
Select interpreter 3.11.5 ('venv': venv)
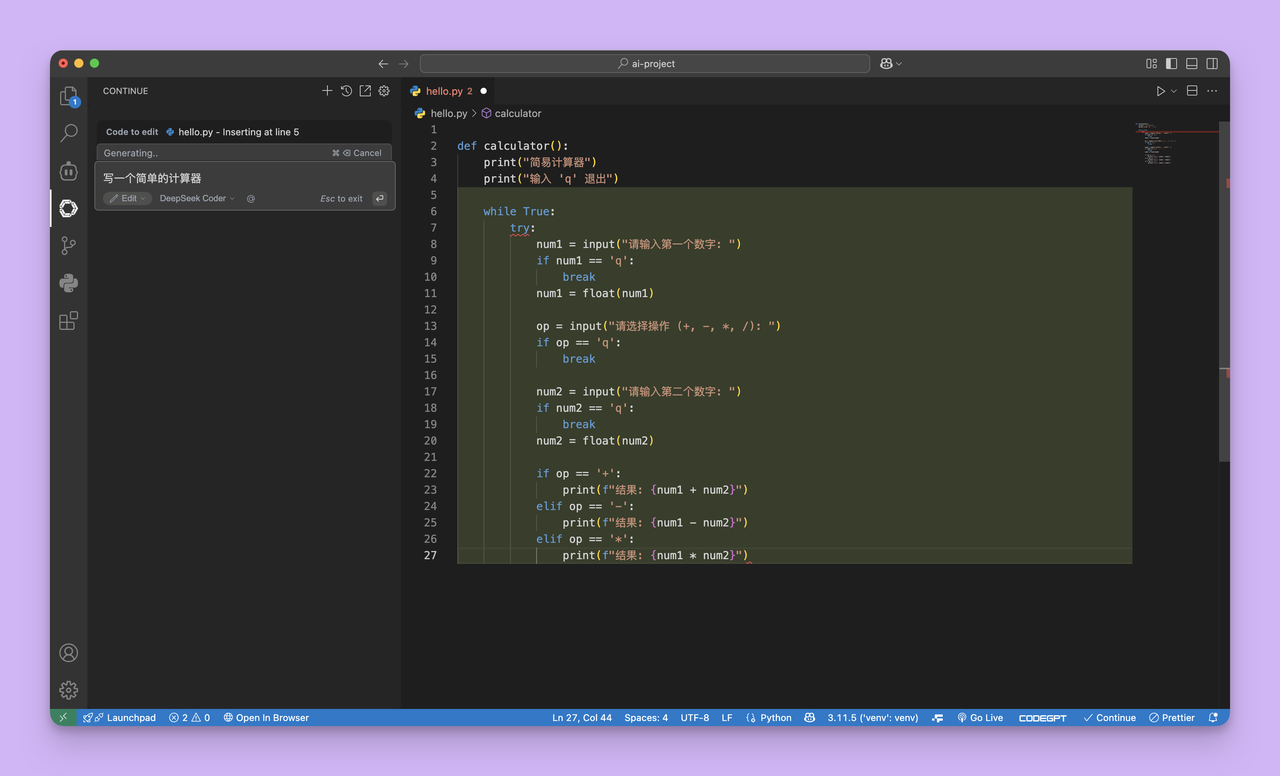(873, 718)
